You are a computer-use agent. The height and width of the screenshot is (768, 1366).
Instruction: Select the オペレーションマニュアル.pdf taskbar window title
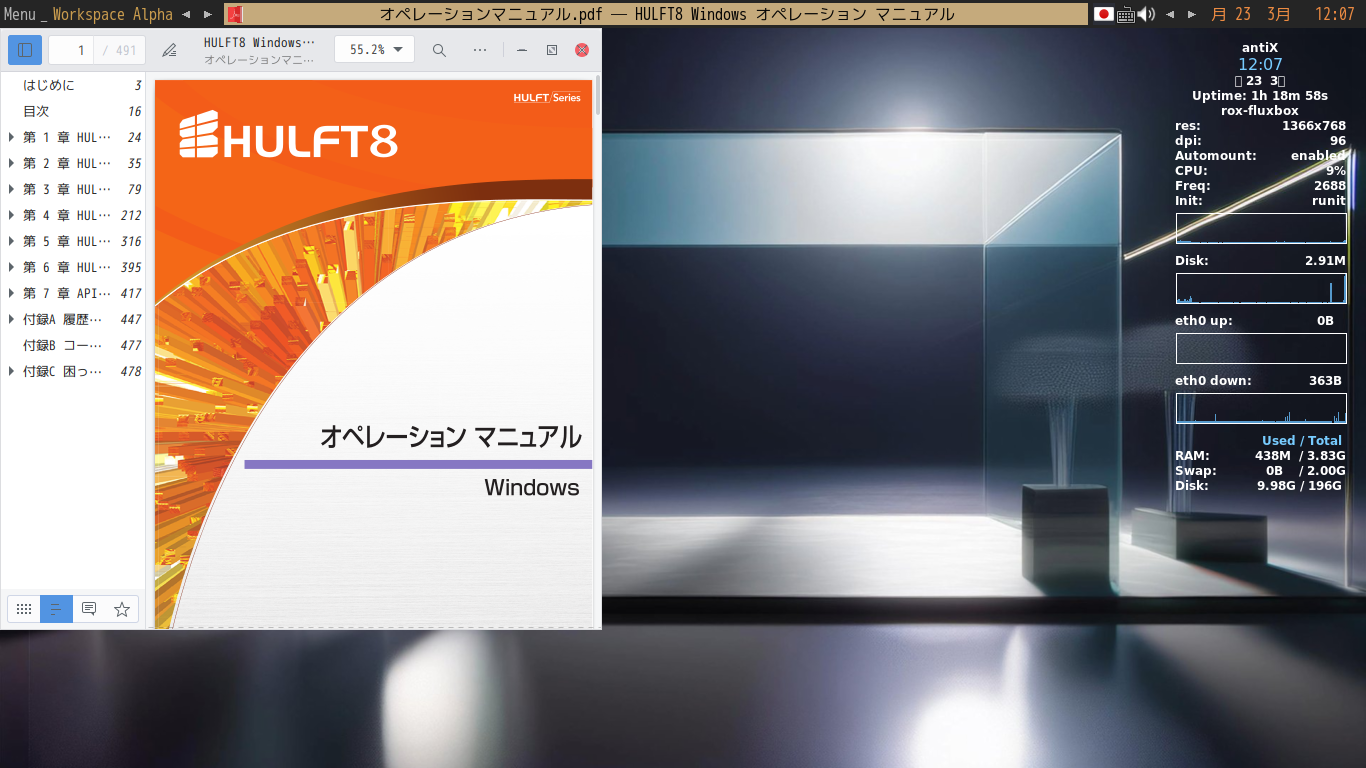[667, 14]
